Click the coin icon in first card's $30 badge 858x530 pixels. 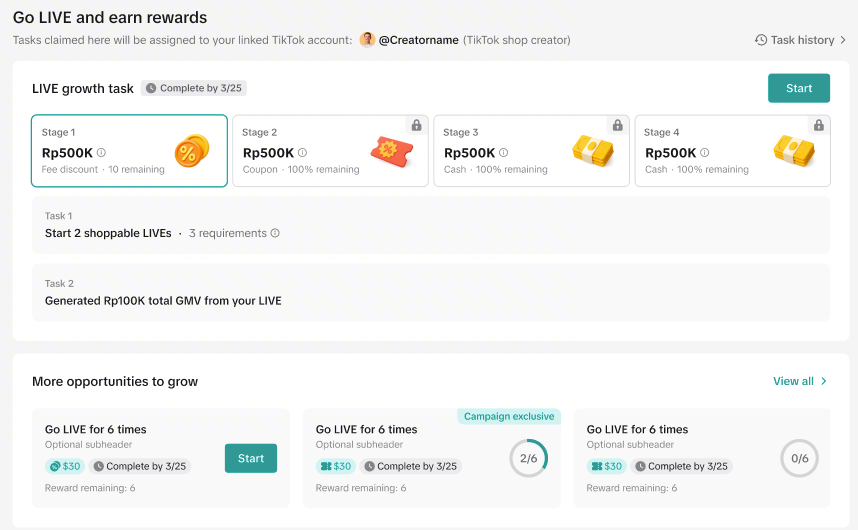click(x=55, y=467)
